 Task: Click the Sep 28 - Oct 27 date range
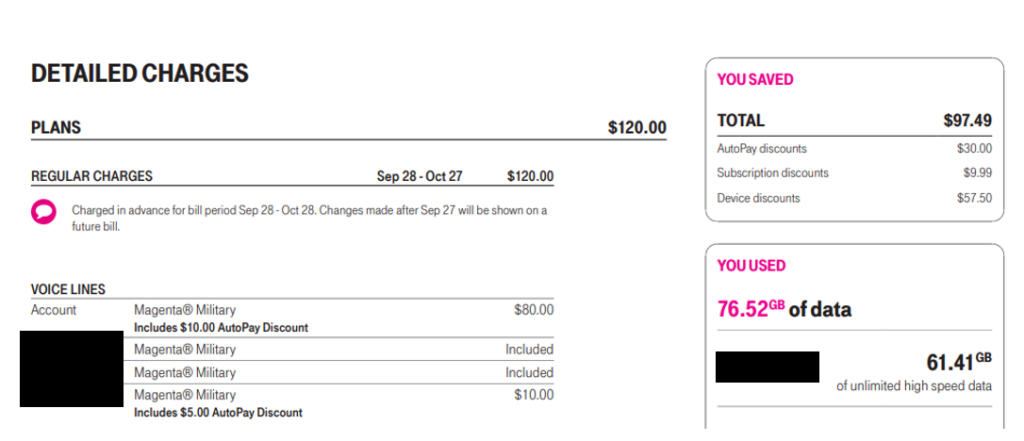[419, 176]
